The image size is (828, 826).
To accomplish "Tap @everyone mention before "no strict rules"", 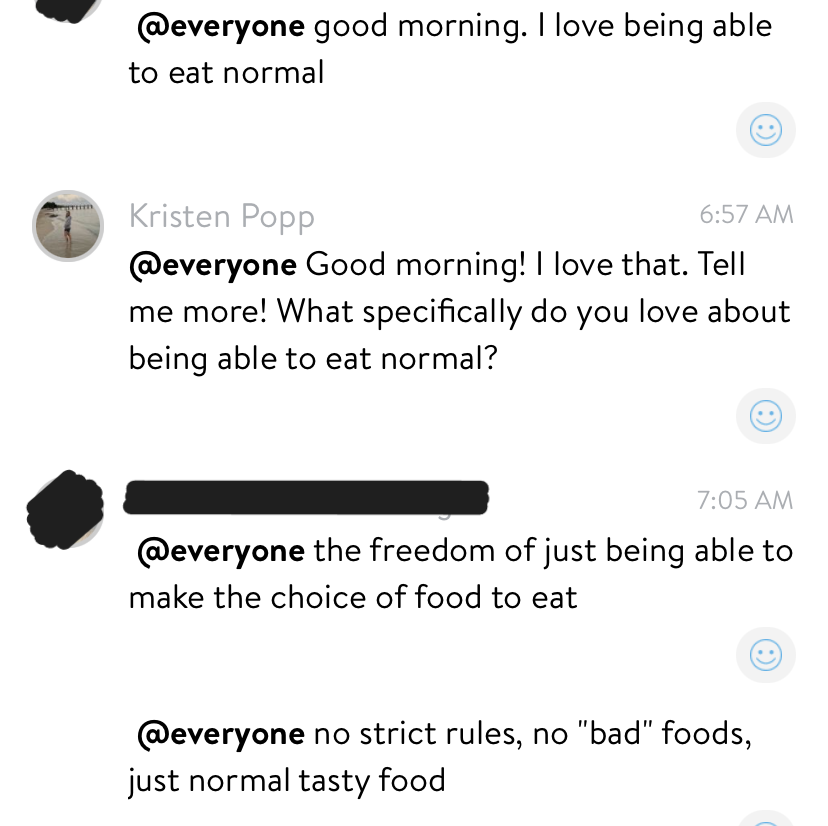I will coord(221,734).
